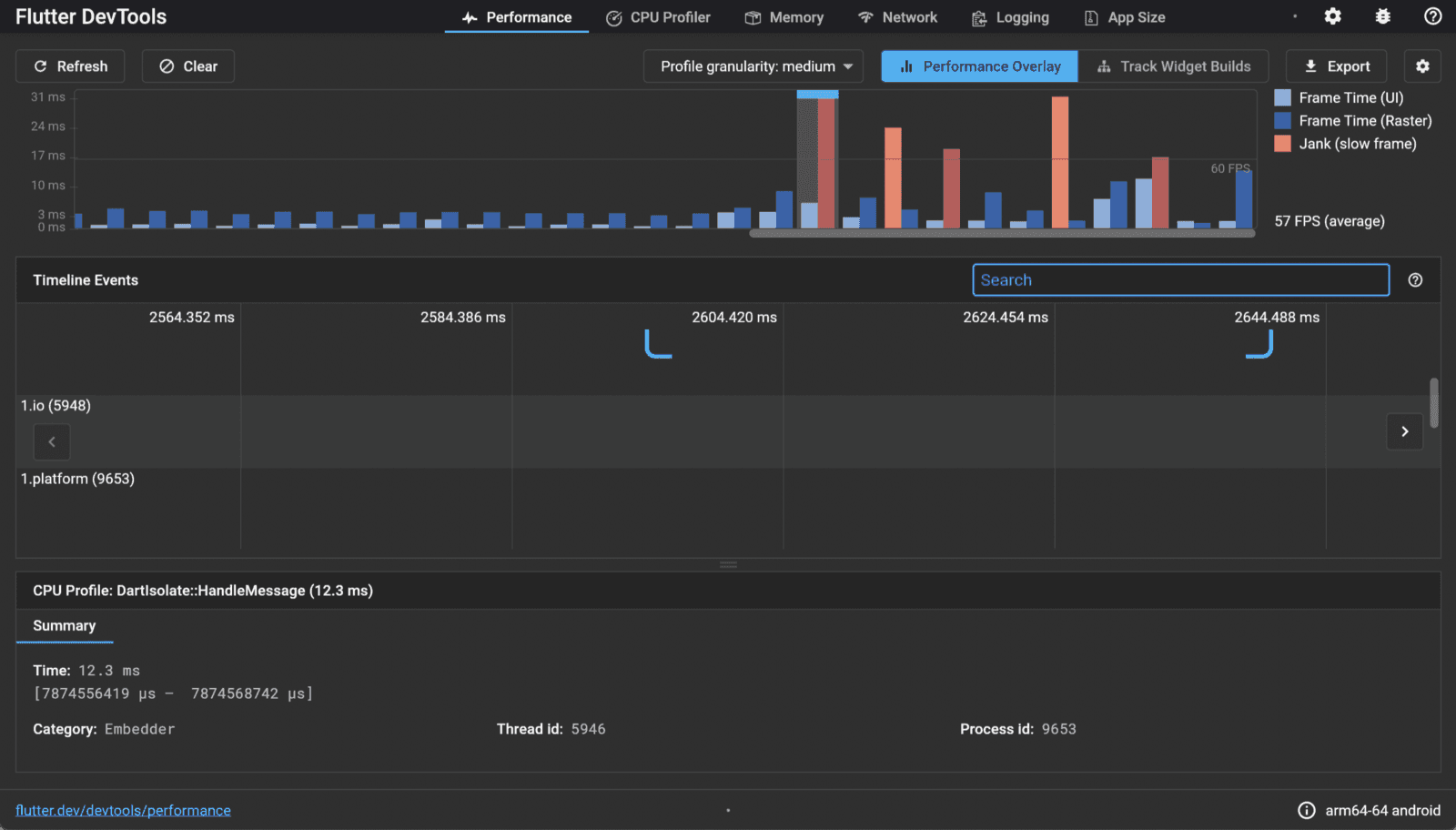1456x830 pixels.
Task: Open timeline events help question mark
Action: [1415, 279]
